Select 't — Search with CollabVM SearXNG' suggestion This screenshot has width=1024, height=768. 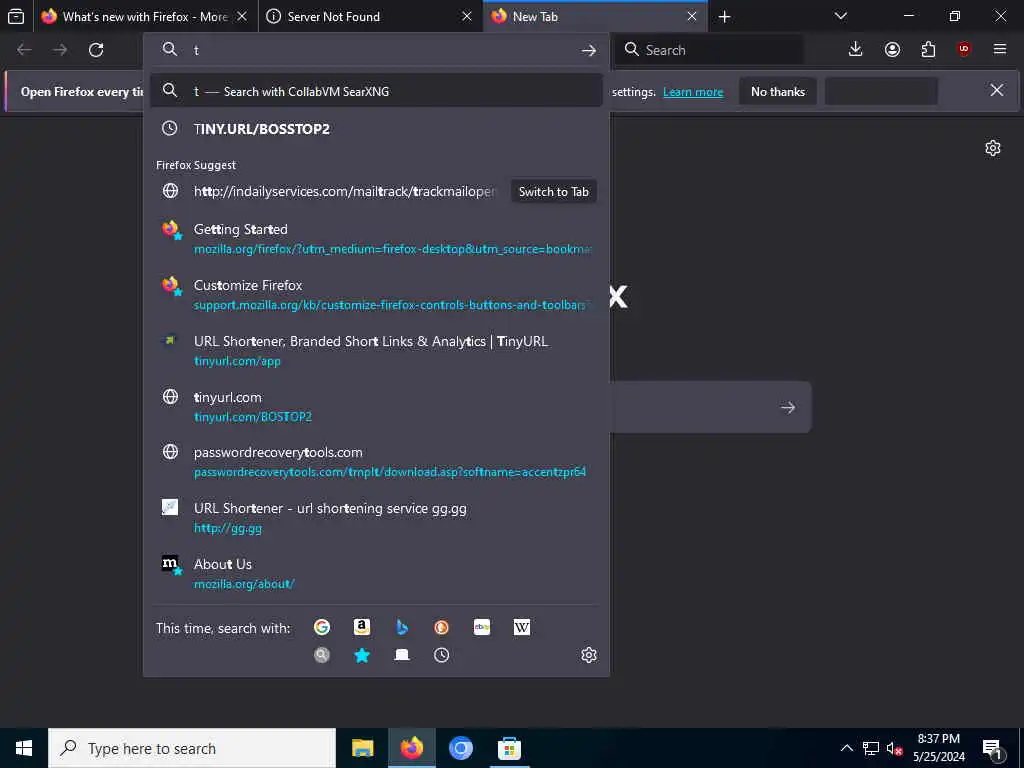click(376, 91)
